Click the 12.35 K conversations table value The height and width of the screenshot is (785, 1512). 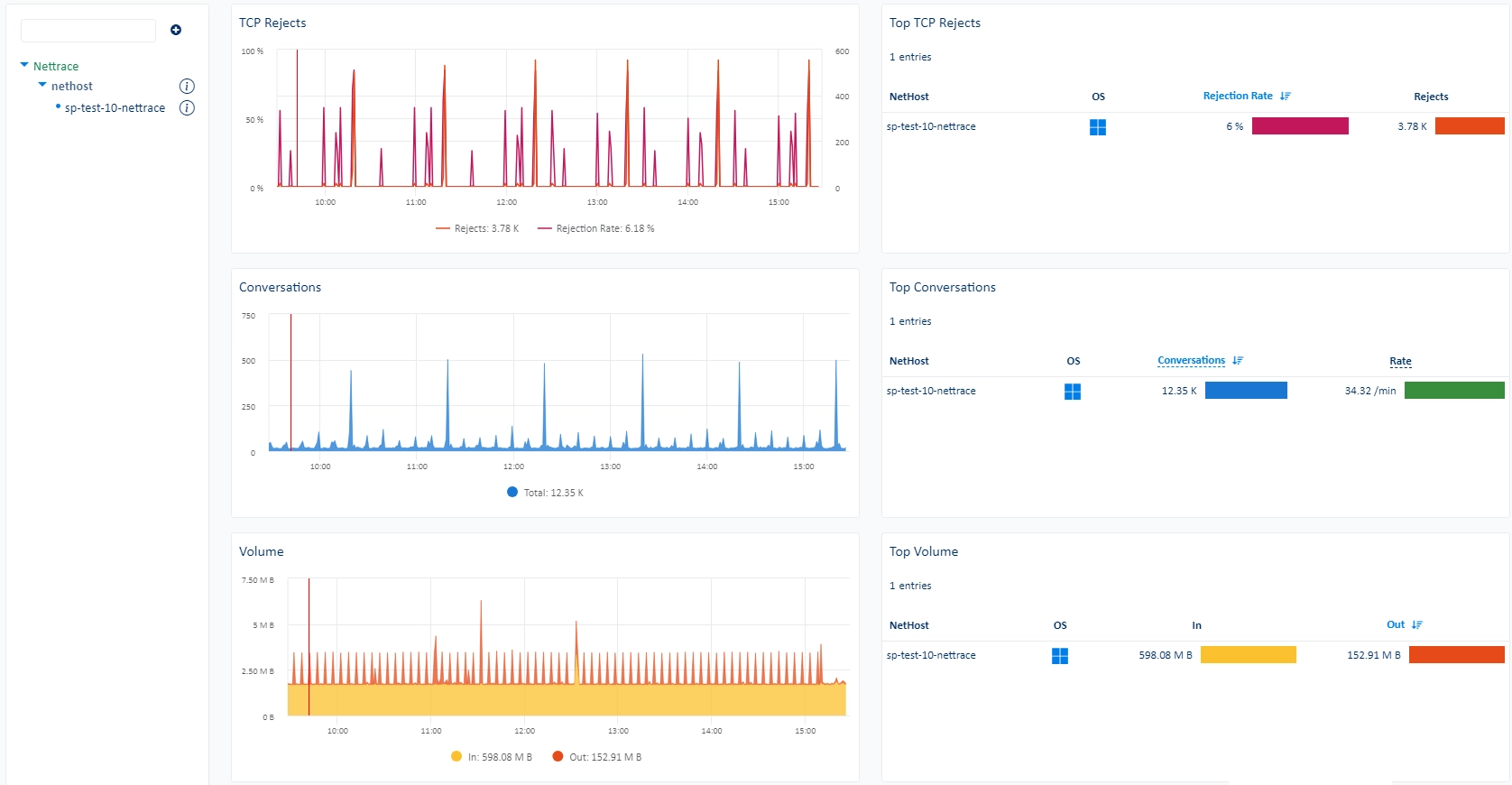click(x=1179, y=391)
